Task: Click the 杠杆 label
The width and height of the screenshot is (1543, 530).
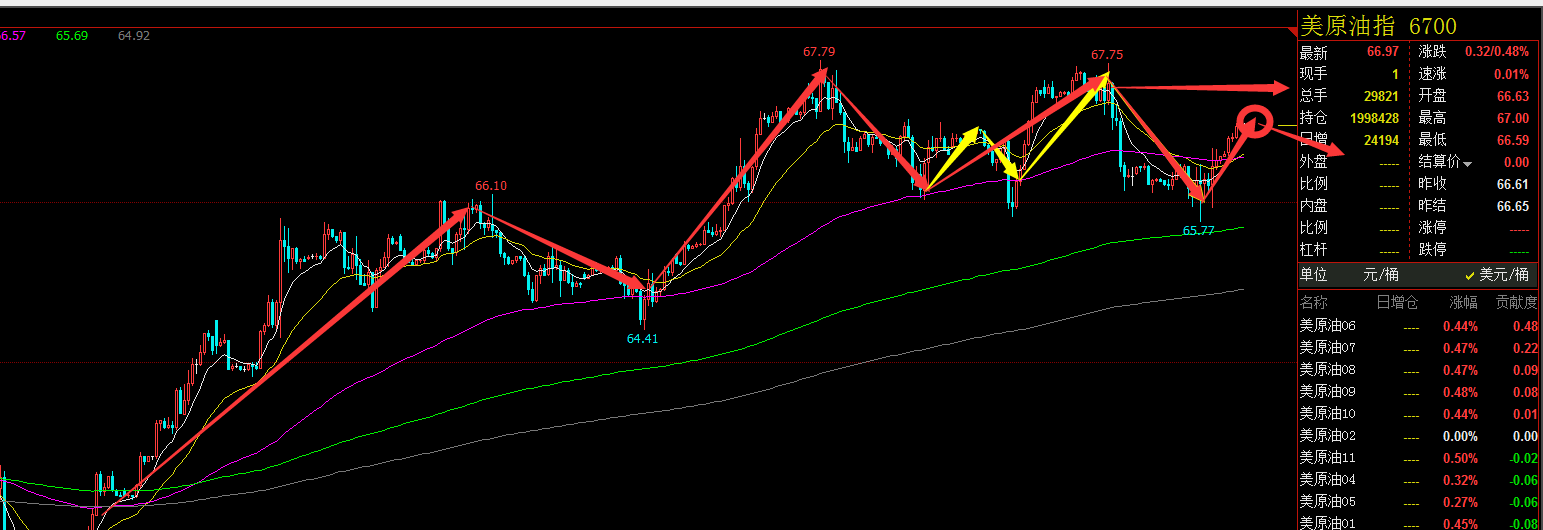Action: [x=1314, y=250]
